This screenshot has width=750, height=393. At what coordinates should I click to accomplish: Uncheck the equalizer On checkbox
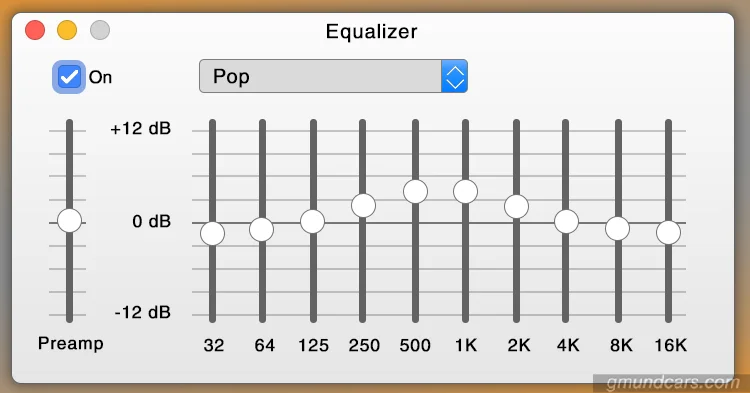click(69, 77)
